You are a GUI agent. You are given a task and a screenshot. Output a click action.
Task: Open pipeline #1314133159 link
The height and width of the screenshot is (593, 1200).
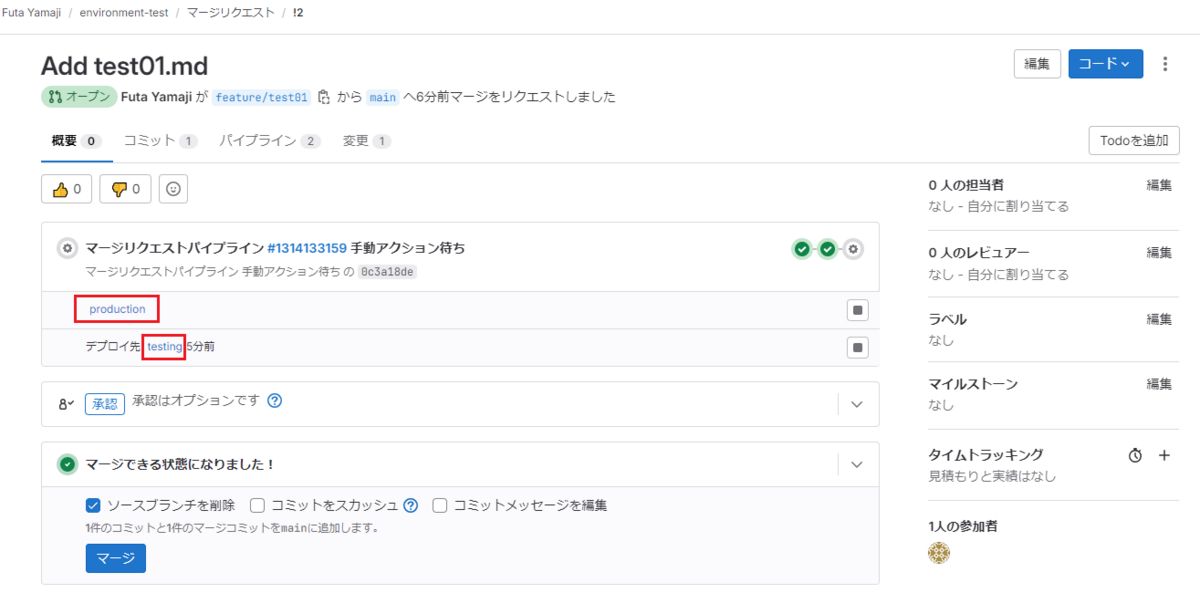click(307, 248)
